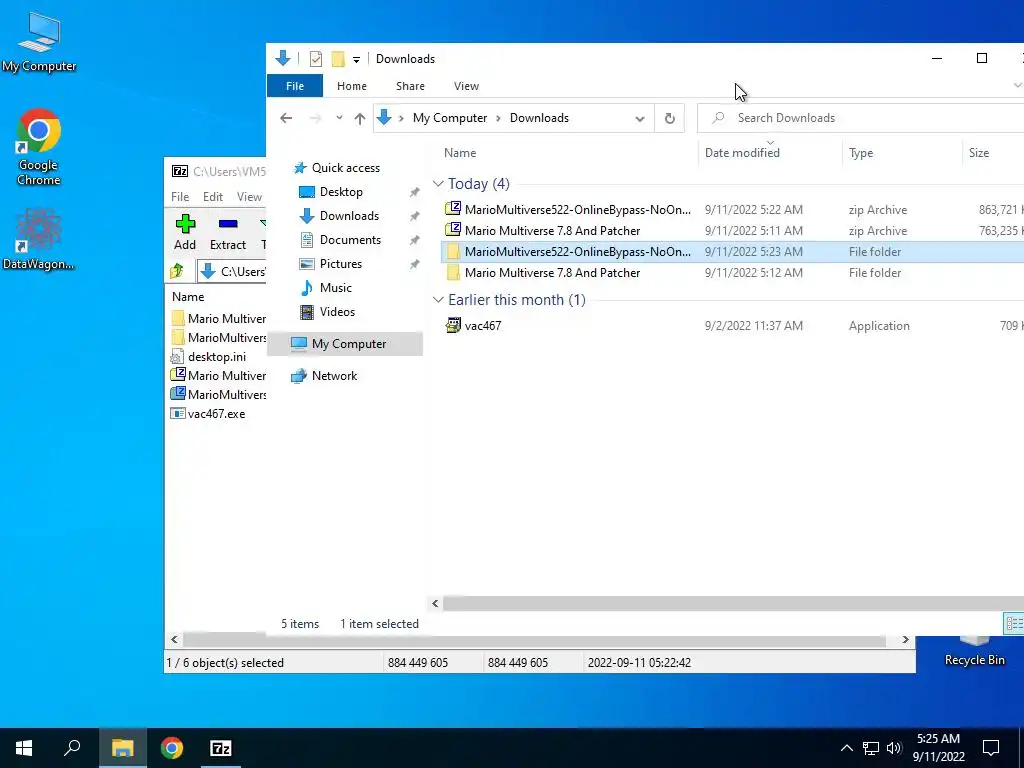Switch to Details view layout icon

1014,623
